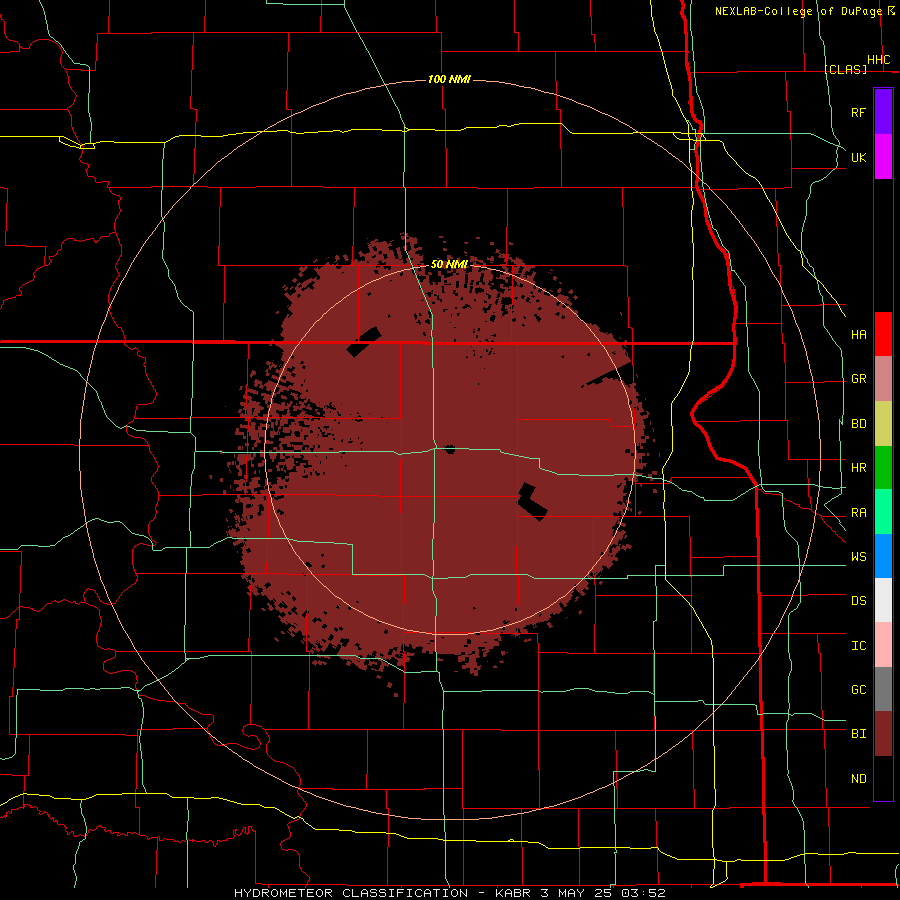
Task: Click the GR legend label
Action: click(x=858, y=379)
